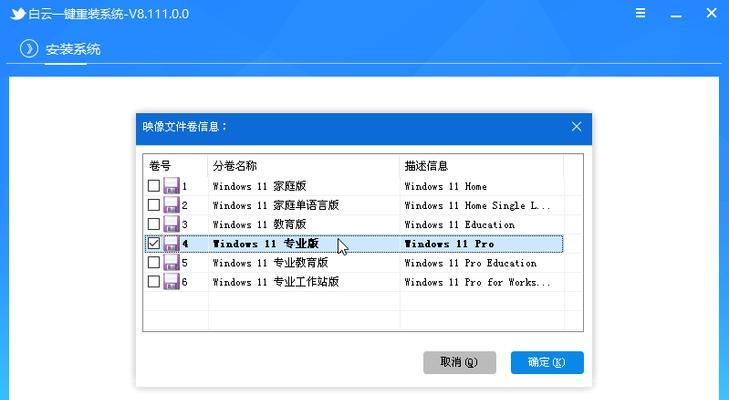729x400 pixels.
Task: Click the Windows 11 Pro description
Action: [x=449, y=244]
